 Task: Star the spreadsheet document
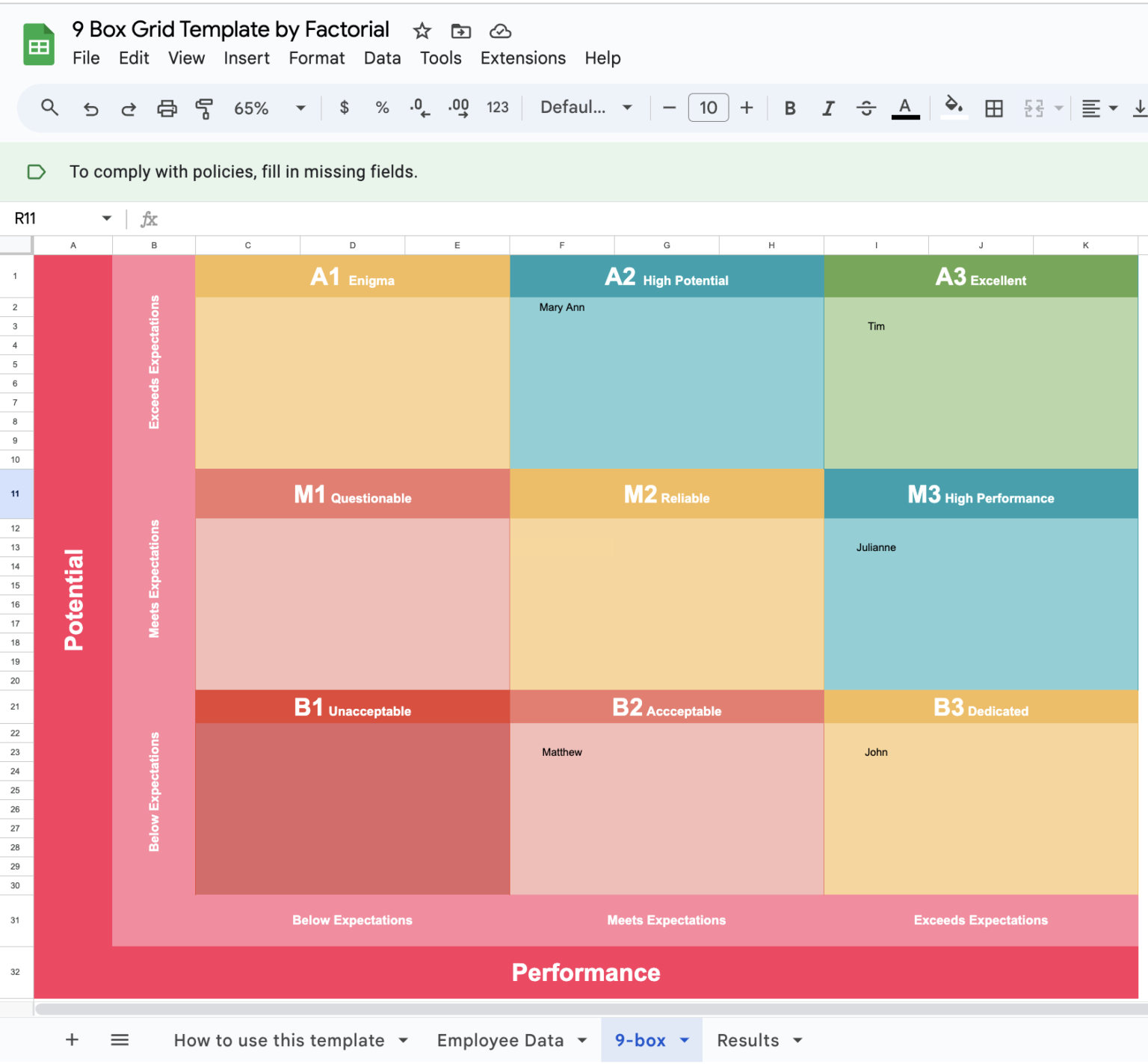422,31
